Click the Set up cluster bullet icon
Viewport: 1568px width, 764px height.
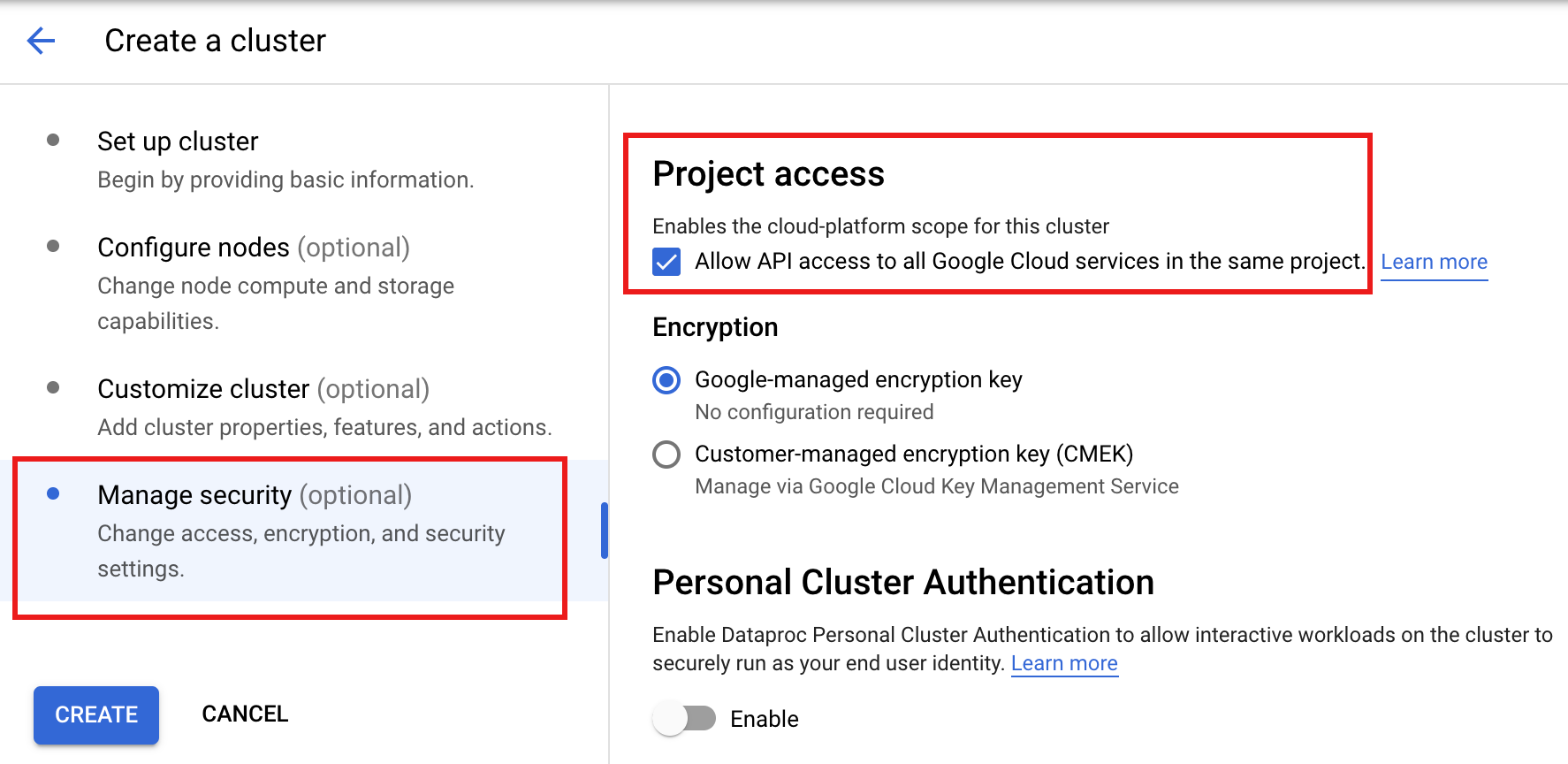click(x=53, y=140)
